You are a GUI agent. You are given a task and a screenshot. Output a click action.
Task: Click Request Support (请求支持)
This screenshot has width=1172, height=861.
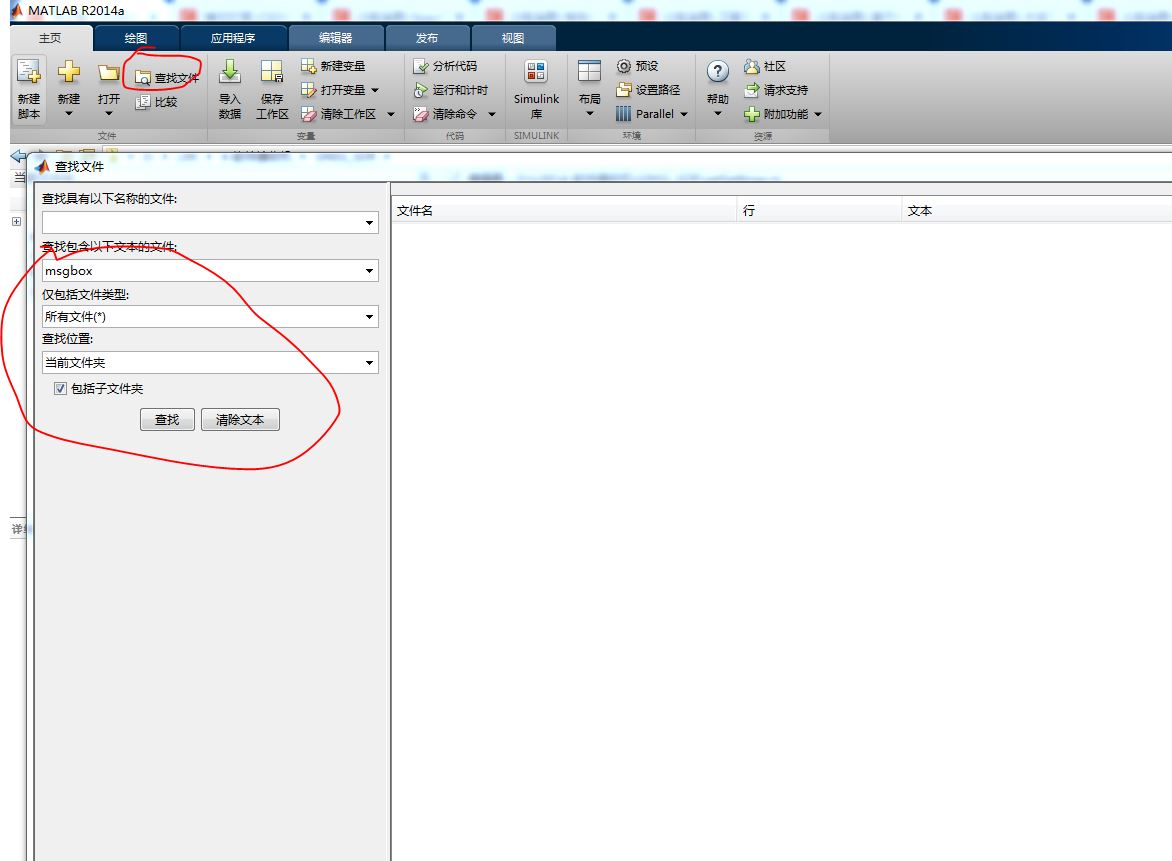(776, 90)
